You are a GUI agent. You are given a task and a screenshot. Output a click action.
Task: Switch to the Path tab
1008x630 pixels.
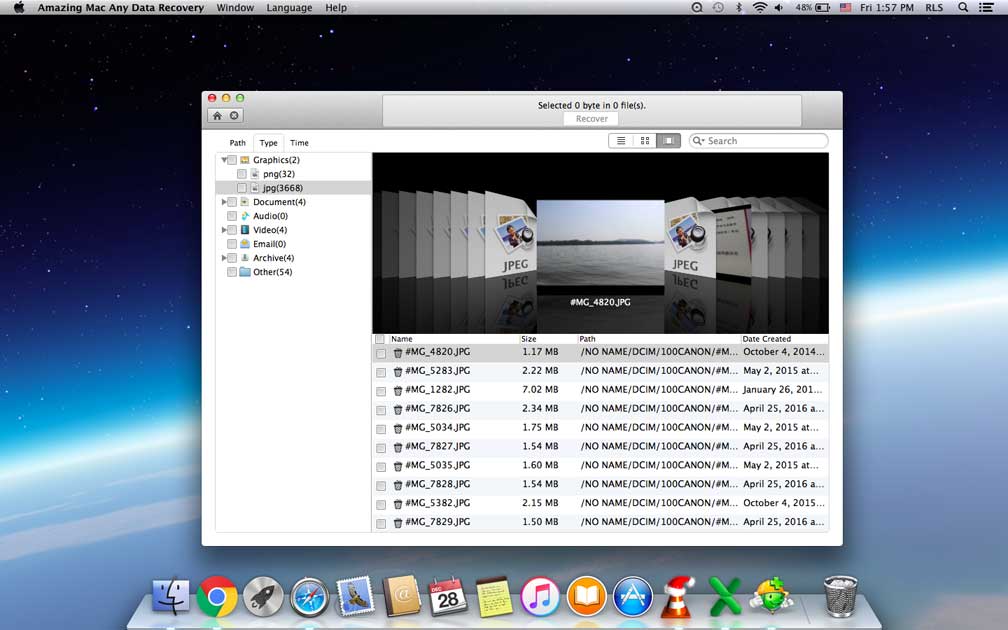click(237, 143)
